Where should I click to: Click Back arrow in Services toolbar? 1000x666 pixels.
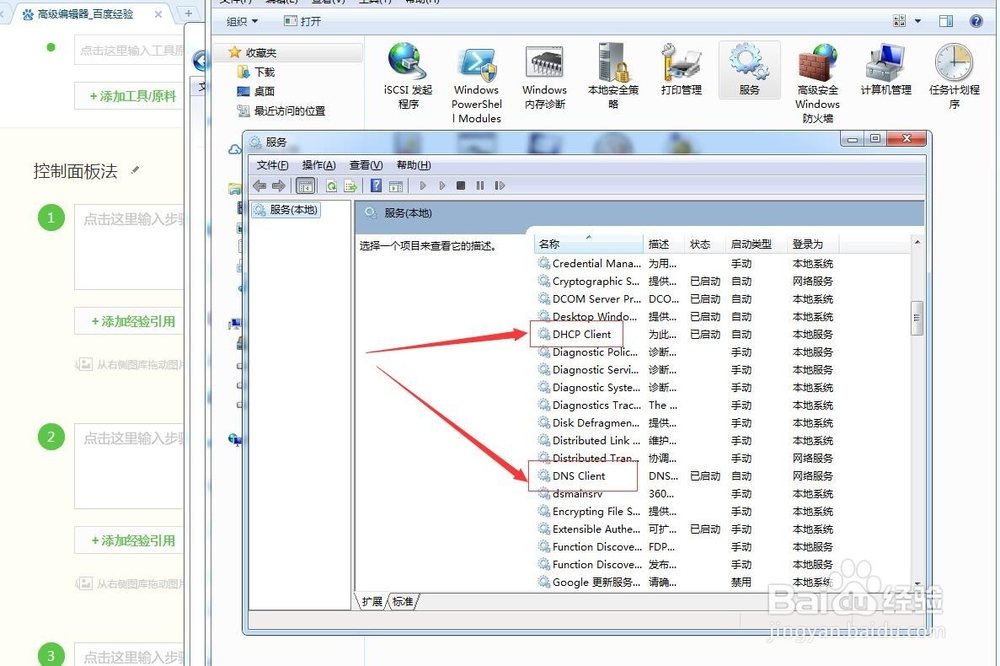click(x=260, y=186)
